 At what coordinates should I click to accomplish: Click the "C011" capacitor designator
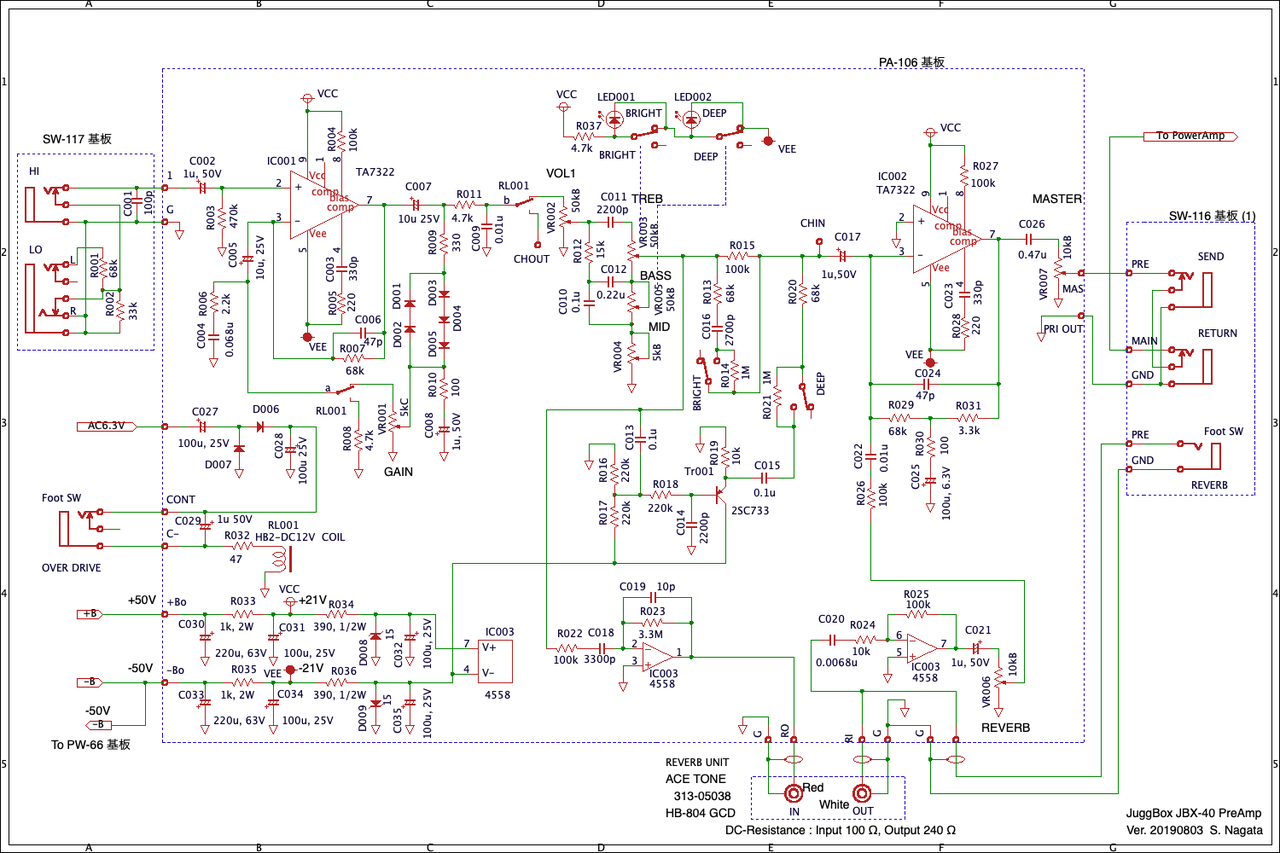[x=614, y=197]
